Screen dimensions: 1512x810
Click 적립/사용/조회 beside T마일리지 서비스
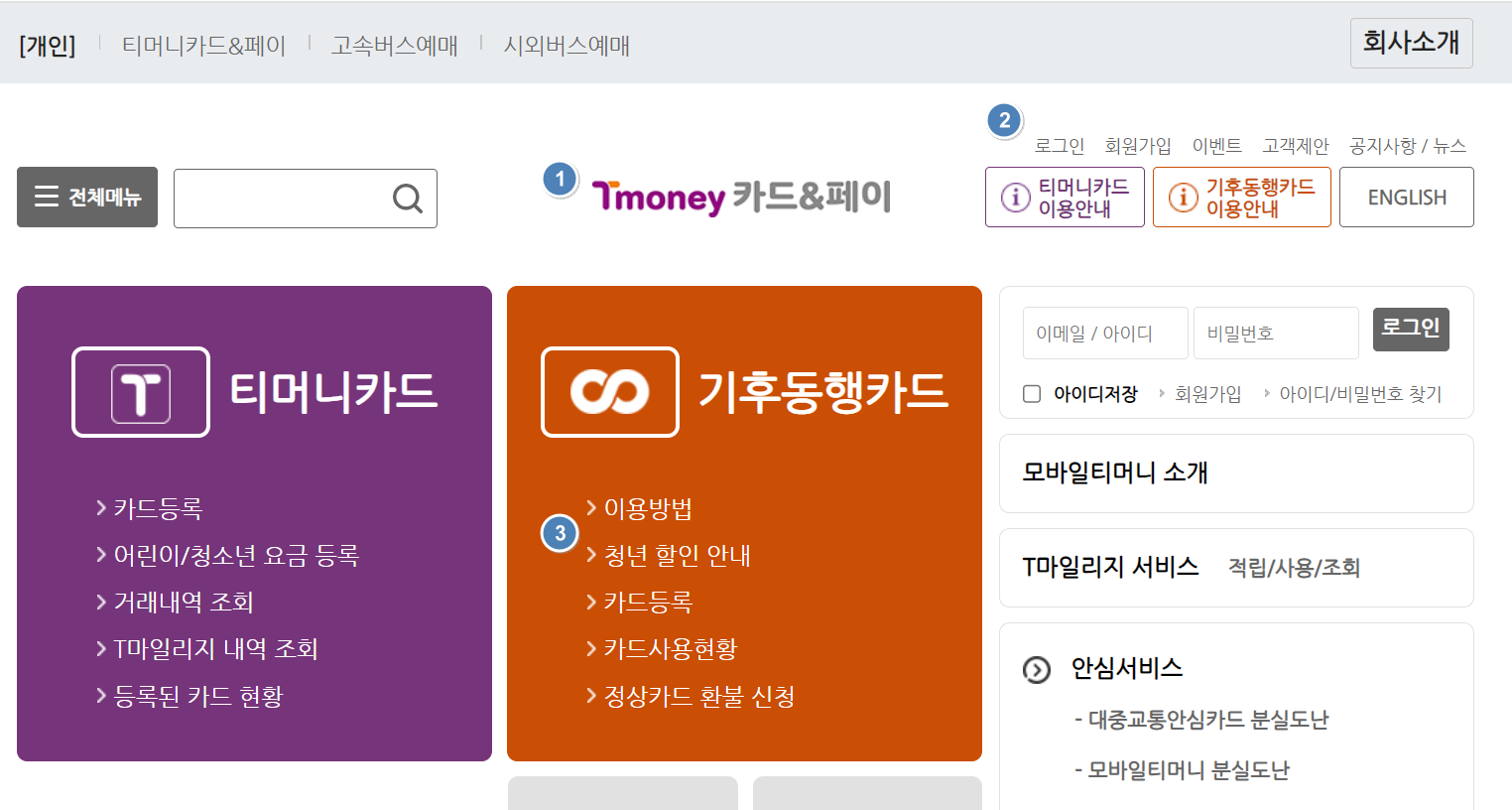(x=1294, y=568)
